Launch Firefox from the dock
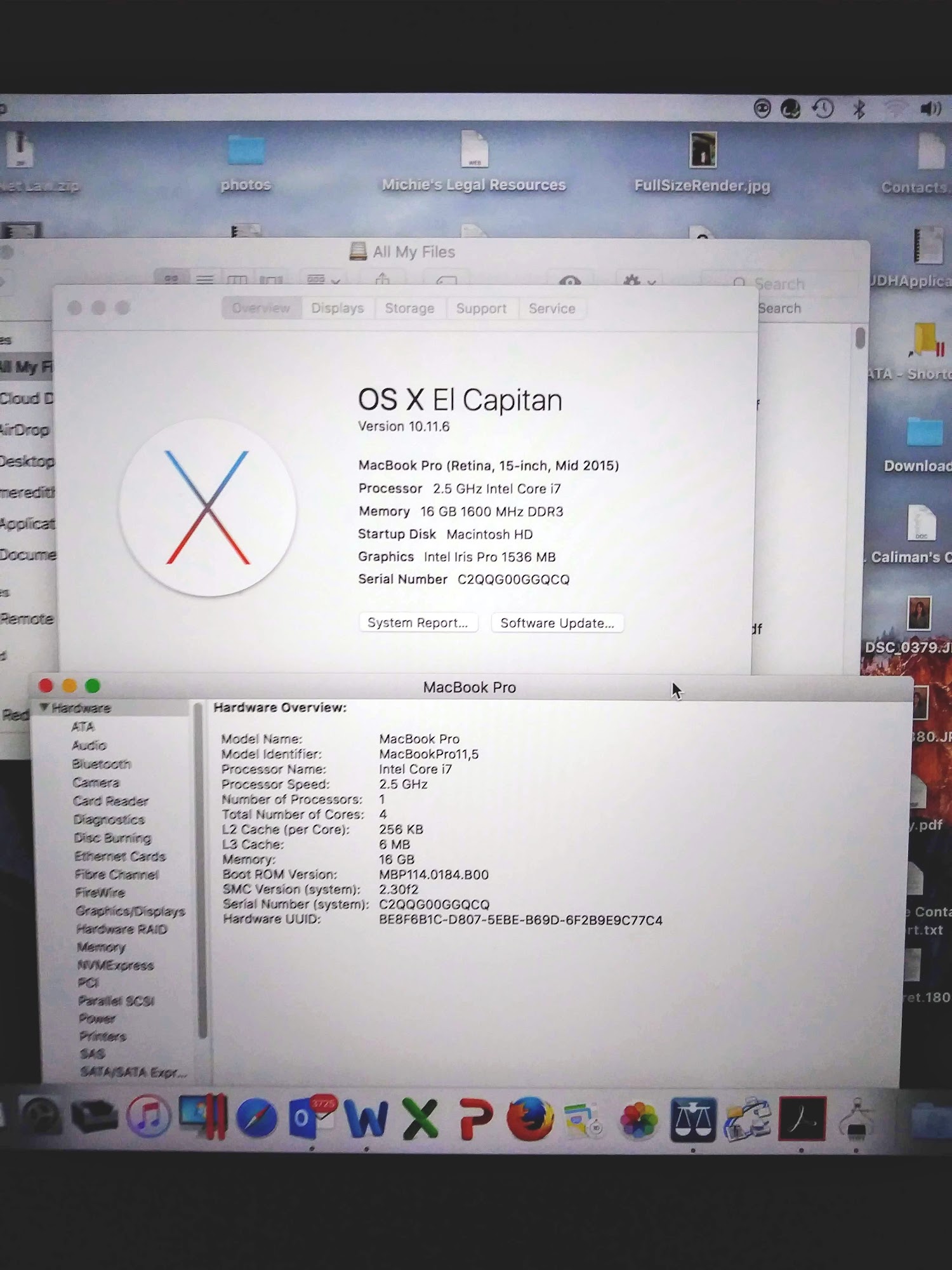Viewport: 952px width, 1270px height. 530,1118
